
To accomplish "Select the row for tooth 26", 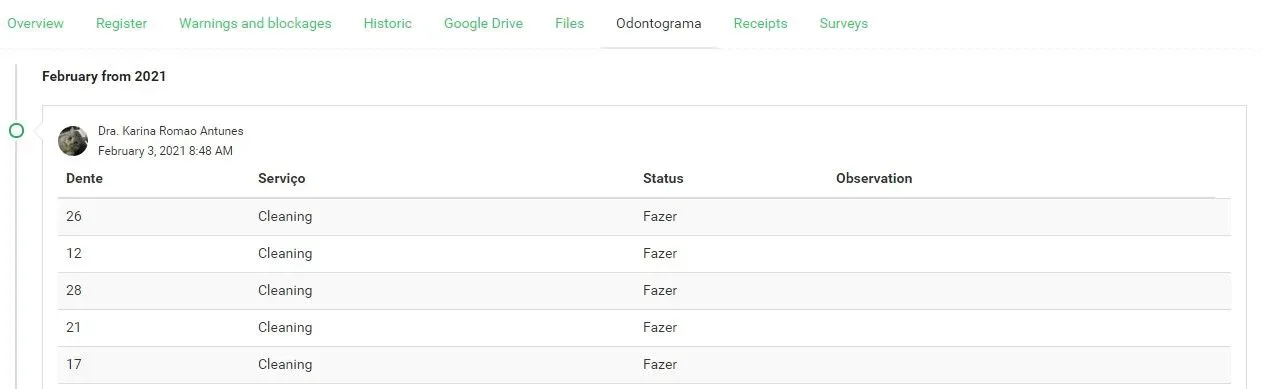I will (x=644, y=216).
